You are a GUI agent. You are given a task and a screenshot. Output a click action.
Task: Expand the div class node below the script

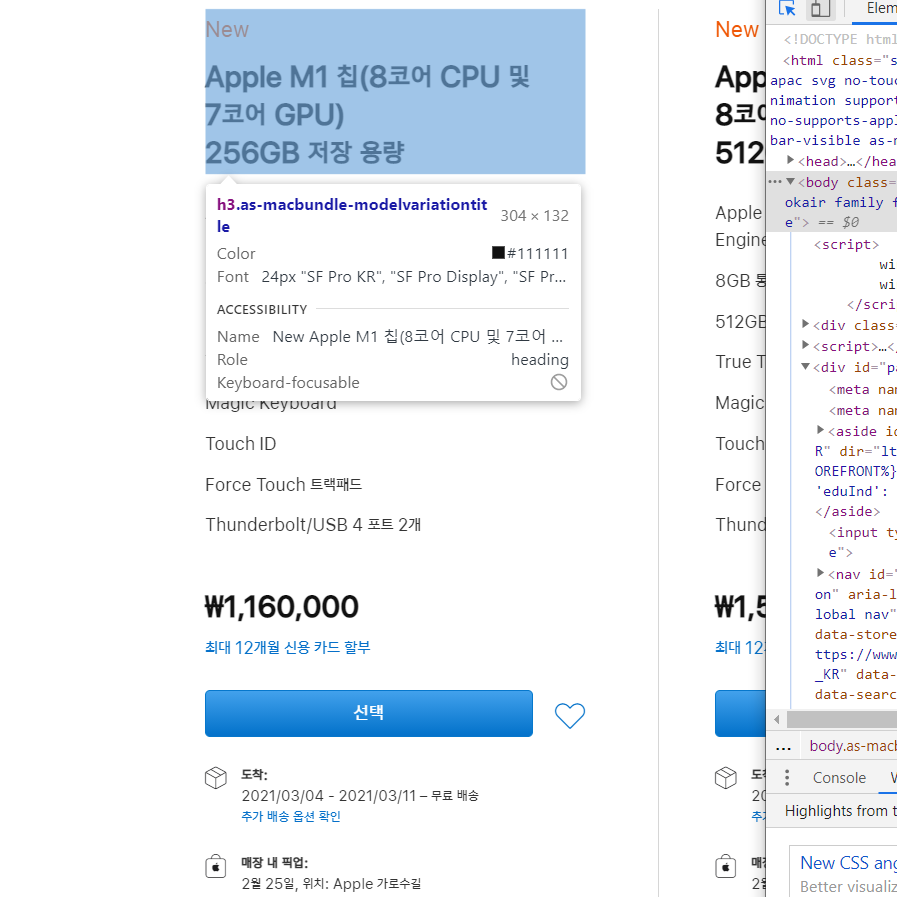click(x=805, y=324)
